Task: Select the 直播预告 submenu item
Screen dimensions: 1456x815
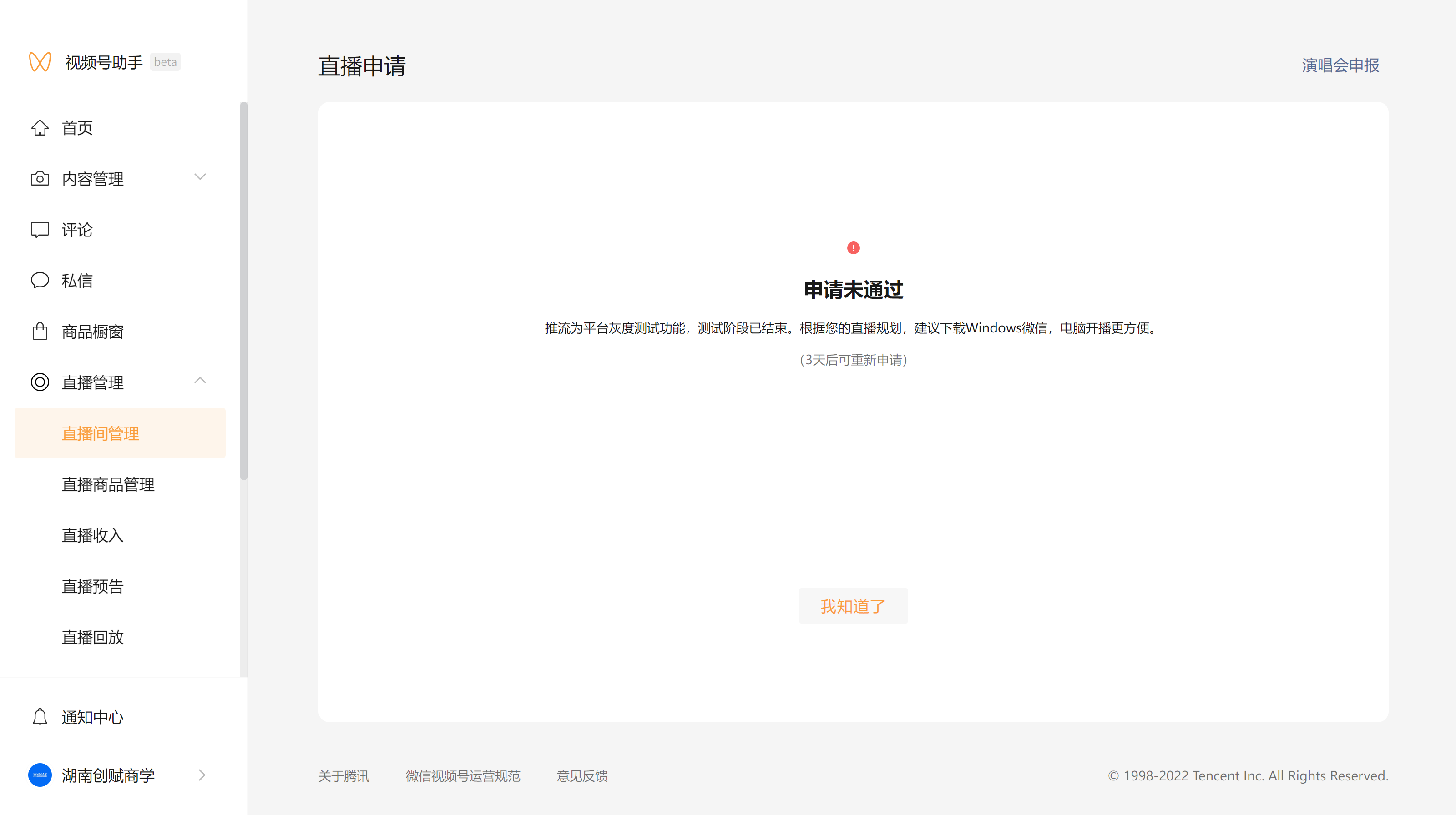Action: (120, 586)
